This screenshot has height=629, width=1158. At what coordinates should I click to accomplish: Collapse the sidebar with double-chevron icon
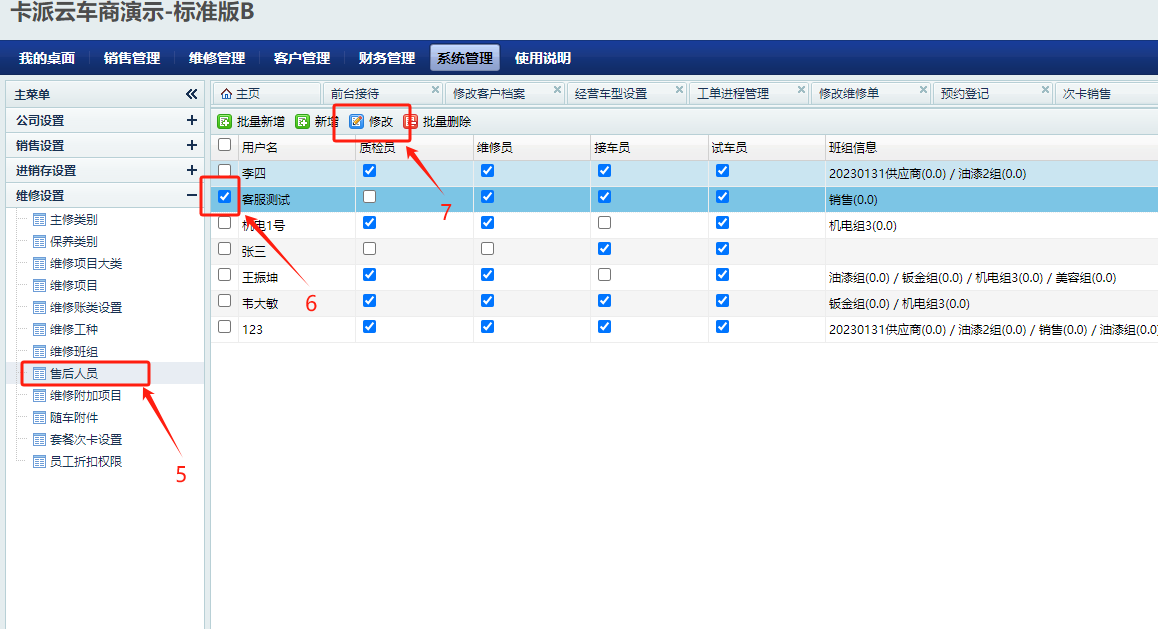[x=192, y=94]
